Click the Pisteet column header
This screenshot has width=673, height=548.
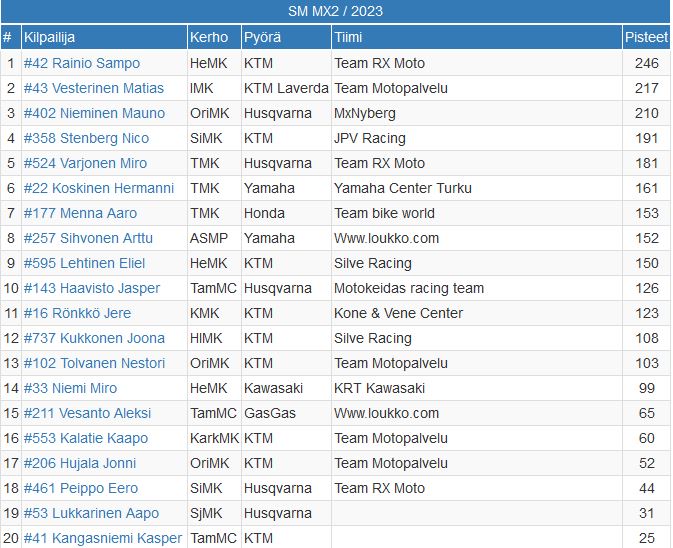646,38
